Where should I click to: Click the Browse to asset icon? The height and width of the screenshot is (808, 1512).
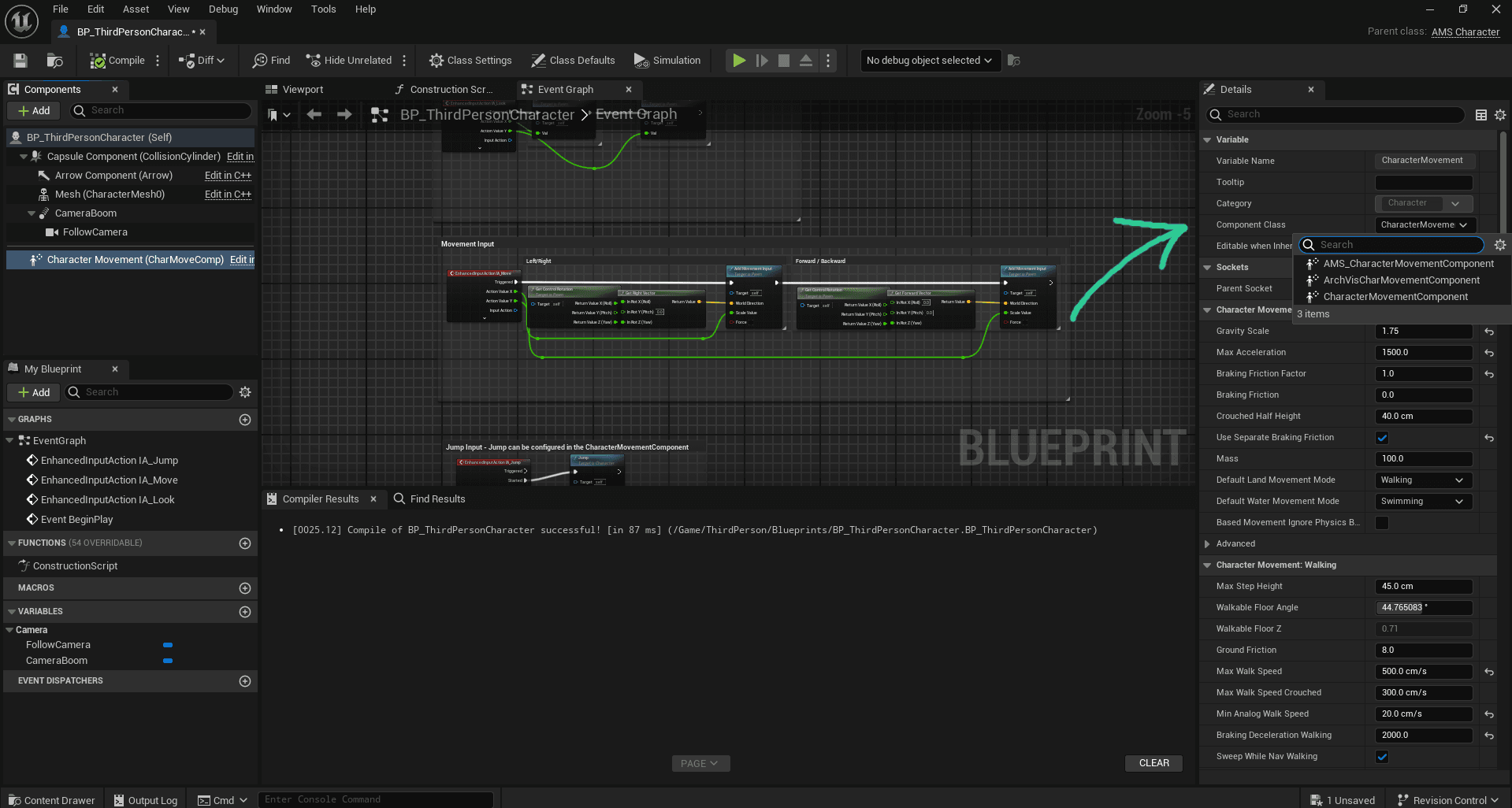coord(54,61)
